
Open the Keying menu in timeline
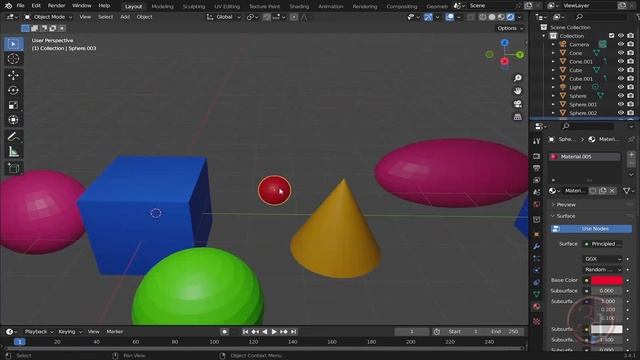69,332
